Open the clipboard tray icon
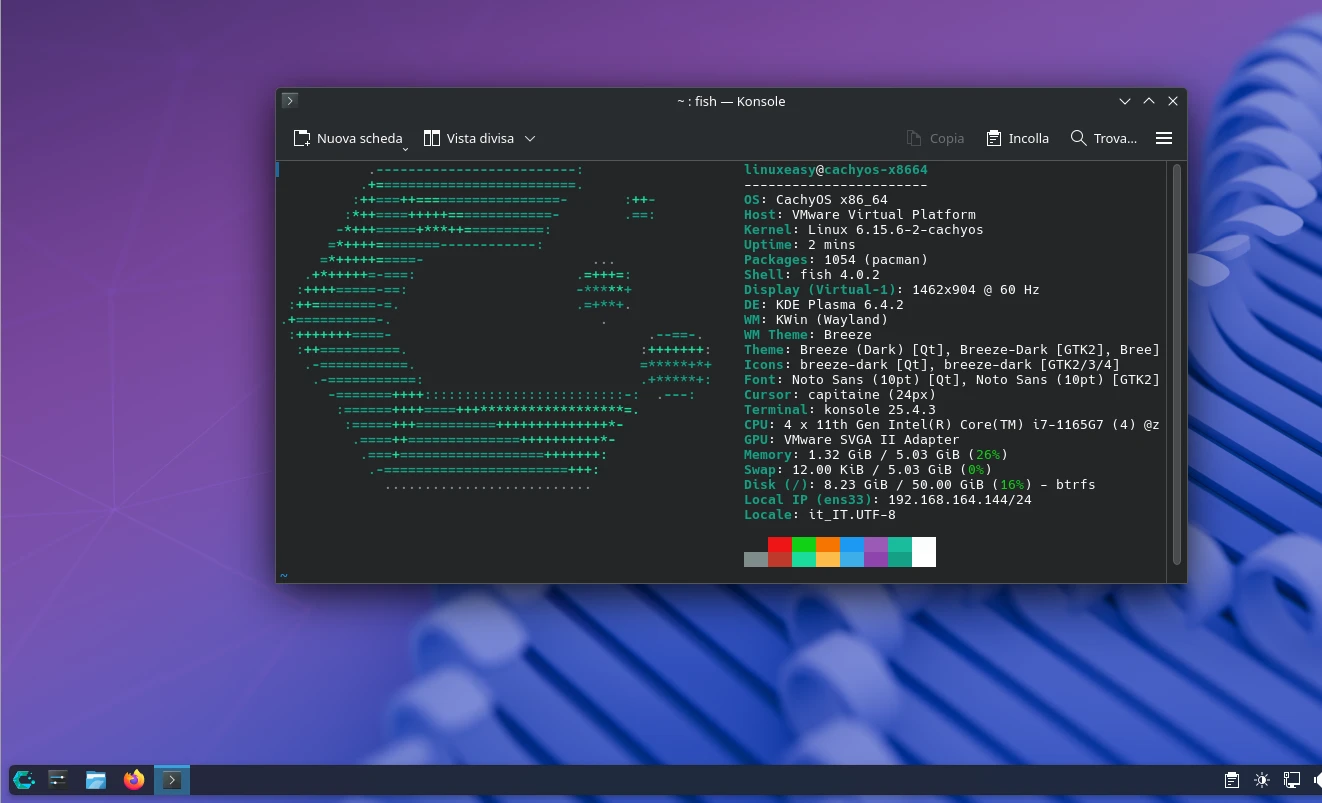 point(1232,780)
